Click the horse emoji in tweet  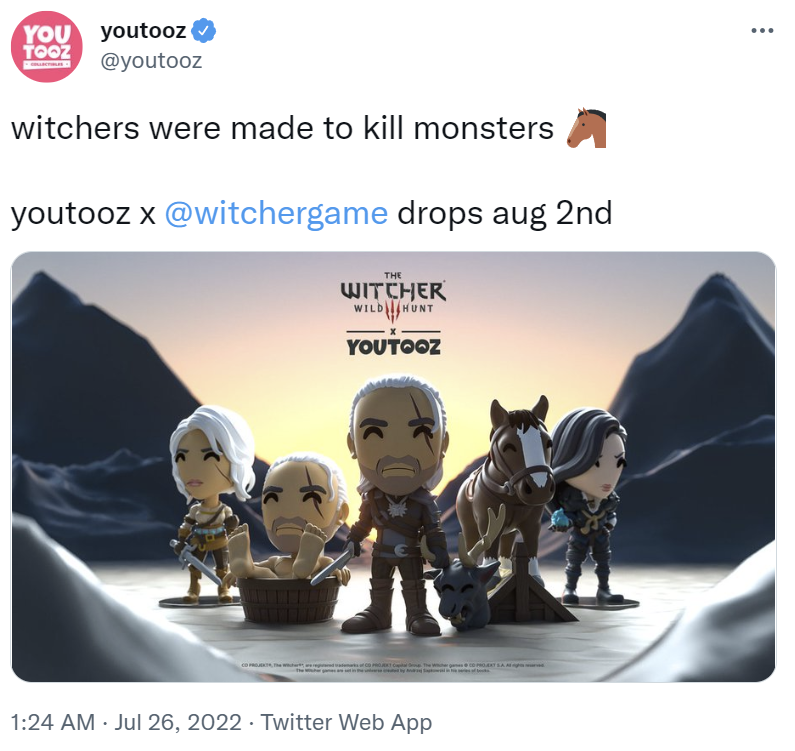pos(586,128)
